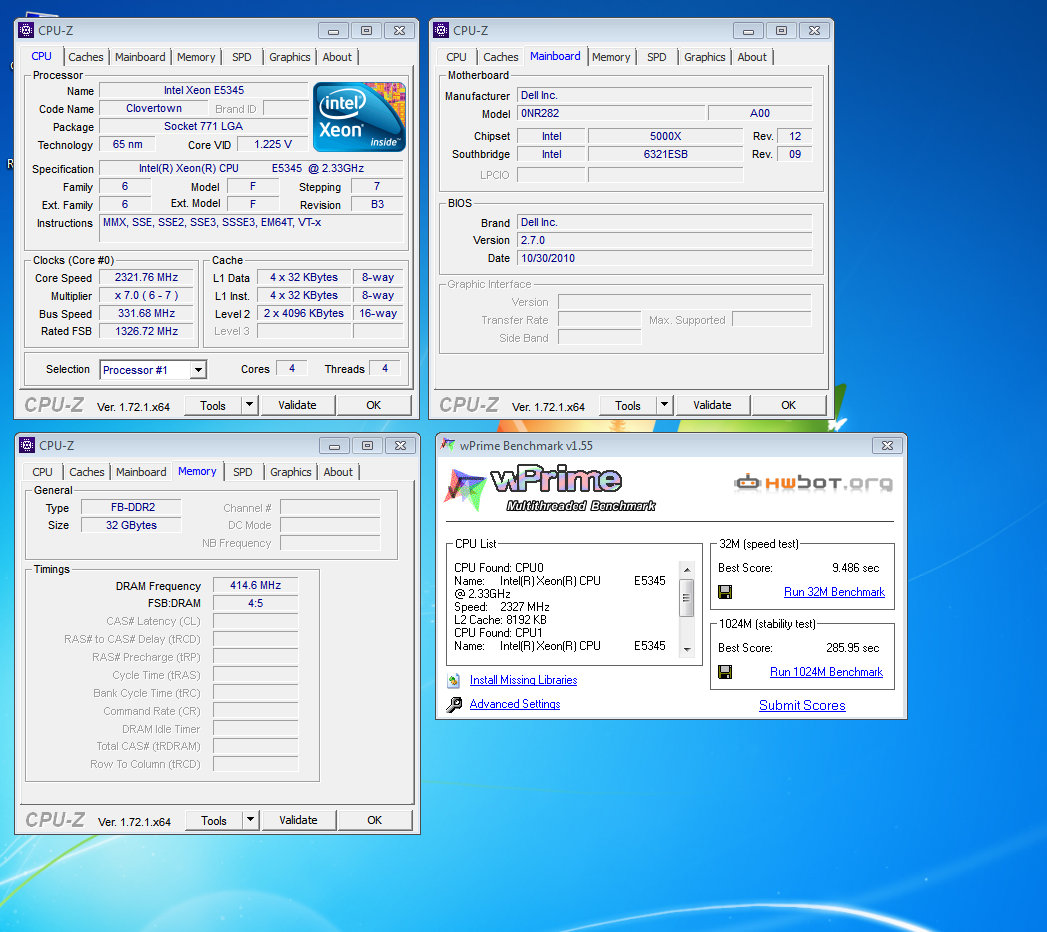The height and width of the screenshot is (932, 1047).
Task: Run the 32M Benchmark
Action: pos(834,592)
